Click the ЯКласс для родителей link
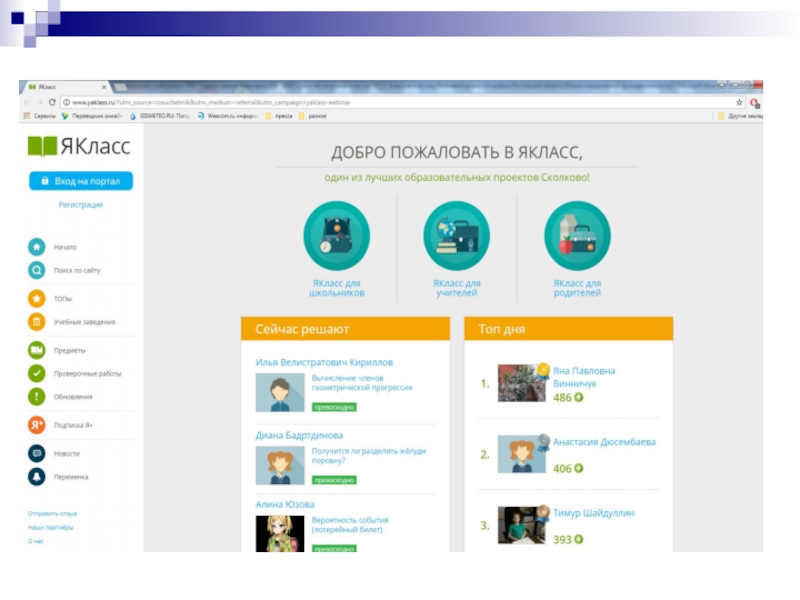The height and width of the screenshot is (600, 800). [x=577, y=288]
